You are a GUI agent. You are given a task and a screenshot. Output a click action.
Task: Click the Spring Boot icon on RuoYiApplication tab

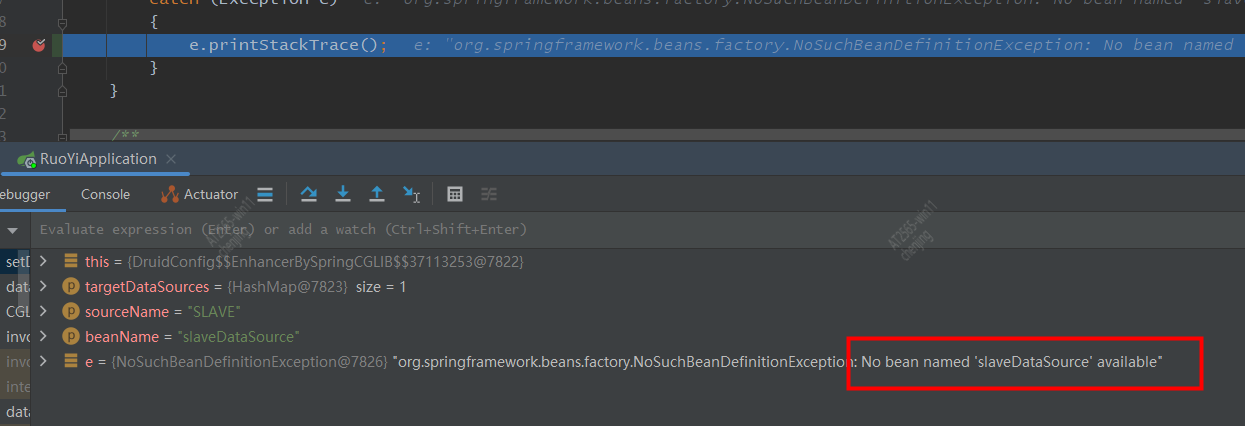[x=26, y=160]
